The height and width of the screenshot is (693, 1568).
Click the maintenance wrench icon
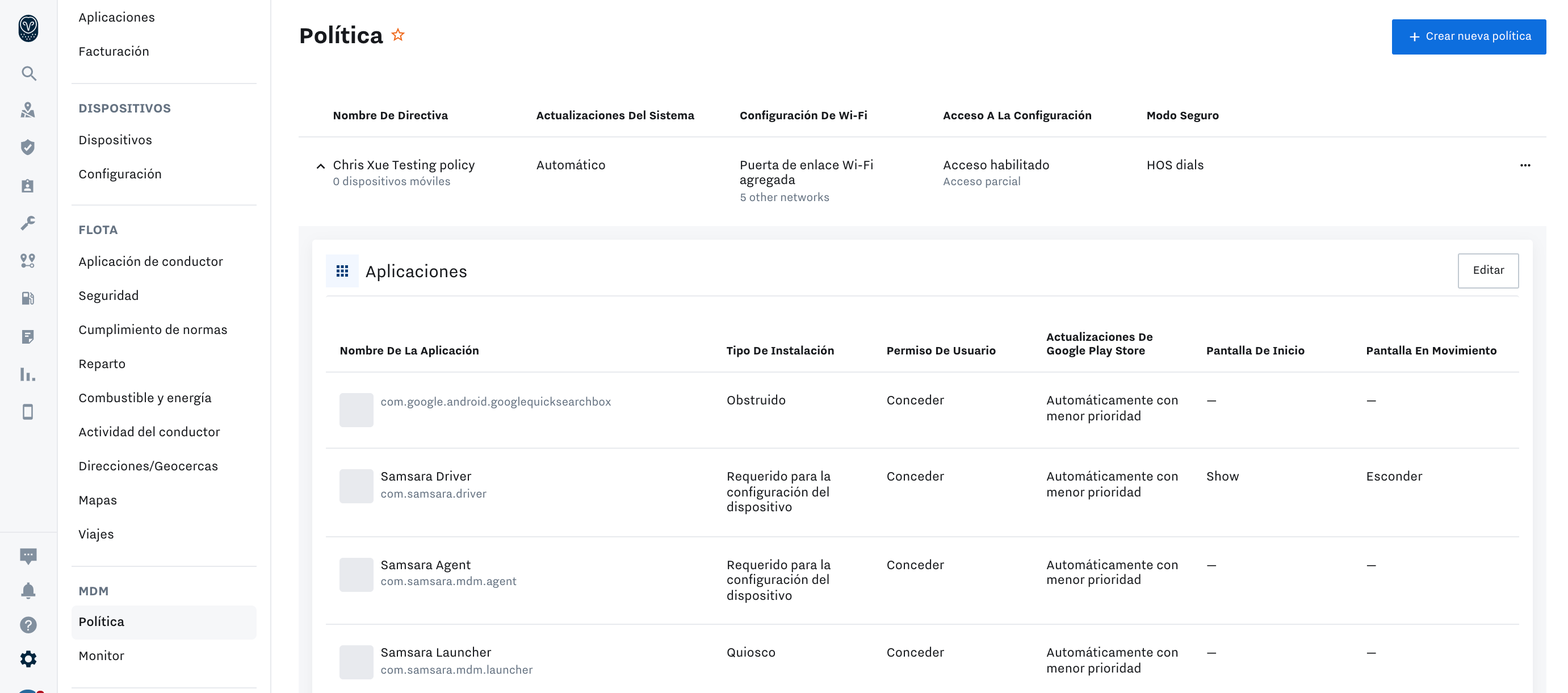click(28, 223)
